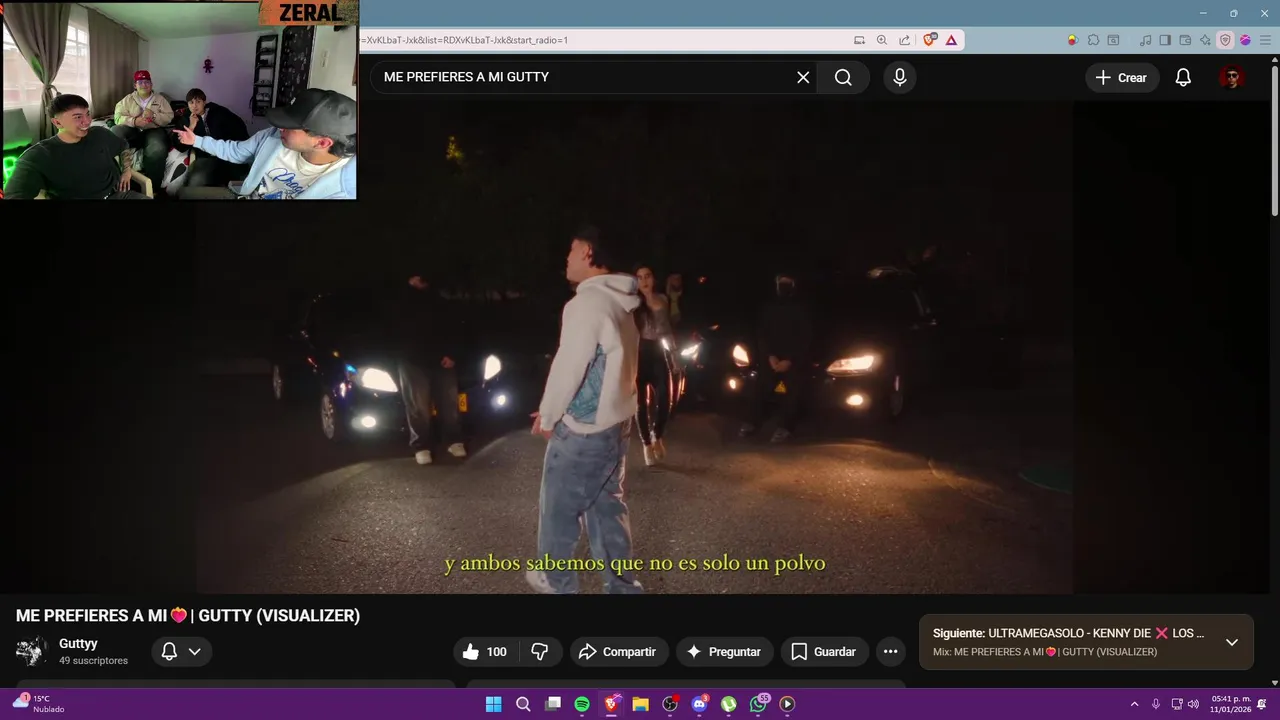Open the Guttyy channel name link
The image size is (1280, 720).
pos(78,644)
